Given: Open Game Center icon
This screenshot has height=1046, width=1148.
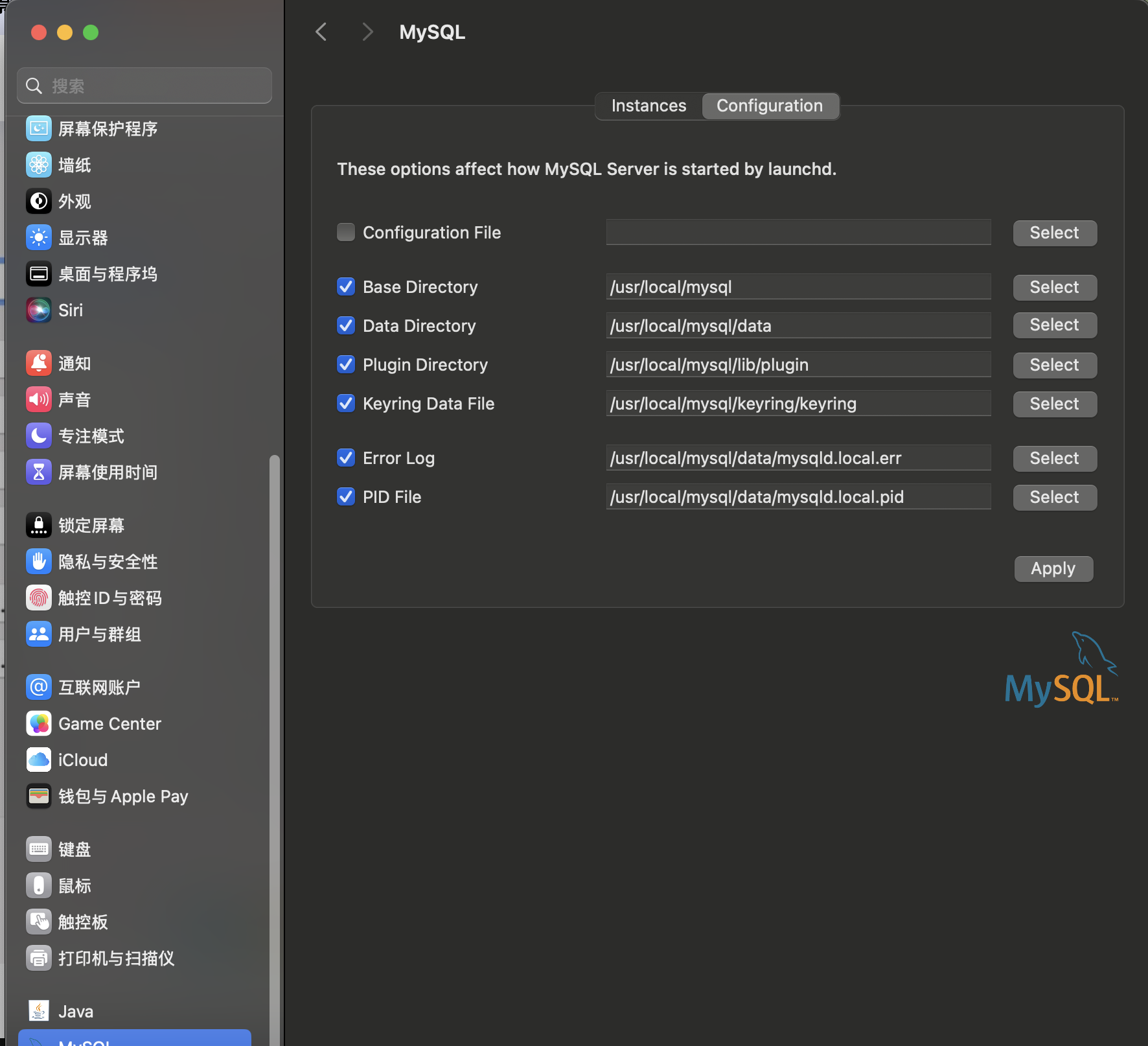Looking at the screenshot, I should click(39, 724).
